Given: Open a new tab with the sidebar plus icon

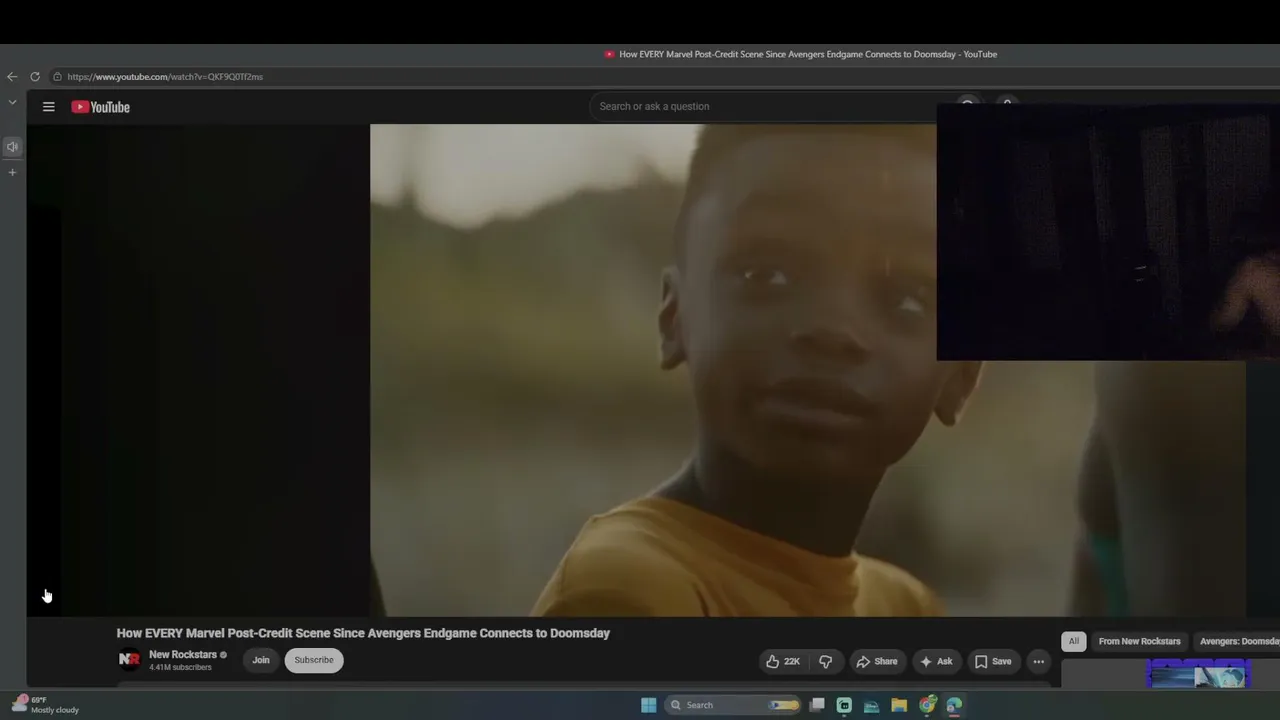Looking at the screenshot, I should click(x=12, y=173).
